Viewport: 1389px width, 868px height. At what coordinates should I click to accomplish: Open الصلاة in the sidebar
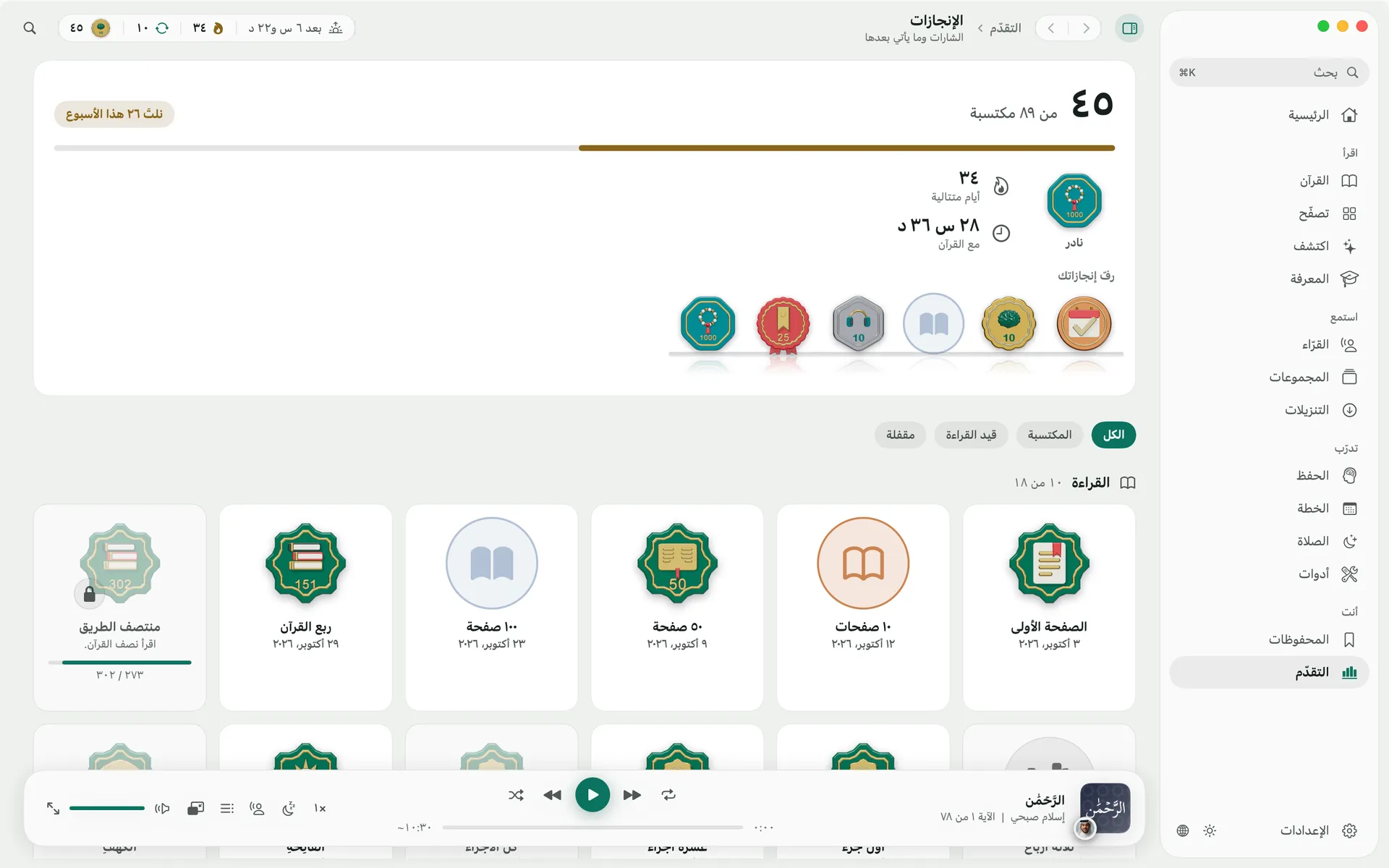1269,541
